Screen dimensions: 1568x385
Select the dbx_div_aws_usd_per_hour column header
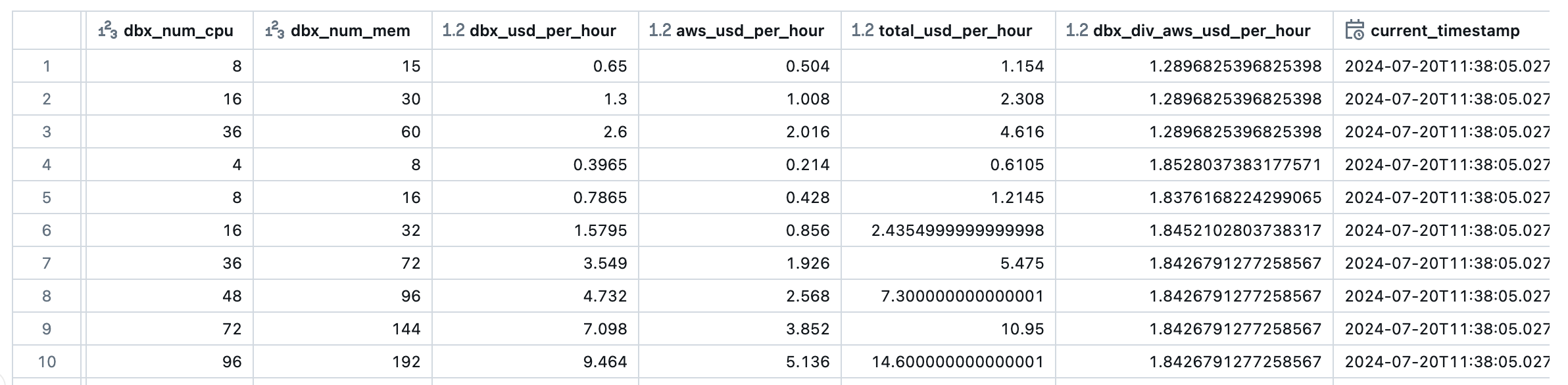point(1194,30)
